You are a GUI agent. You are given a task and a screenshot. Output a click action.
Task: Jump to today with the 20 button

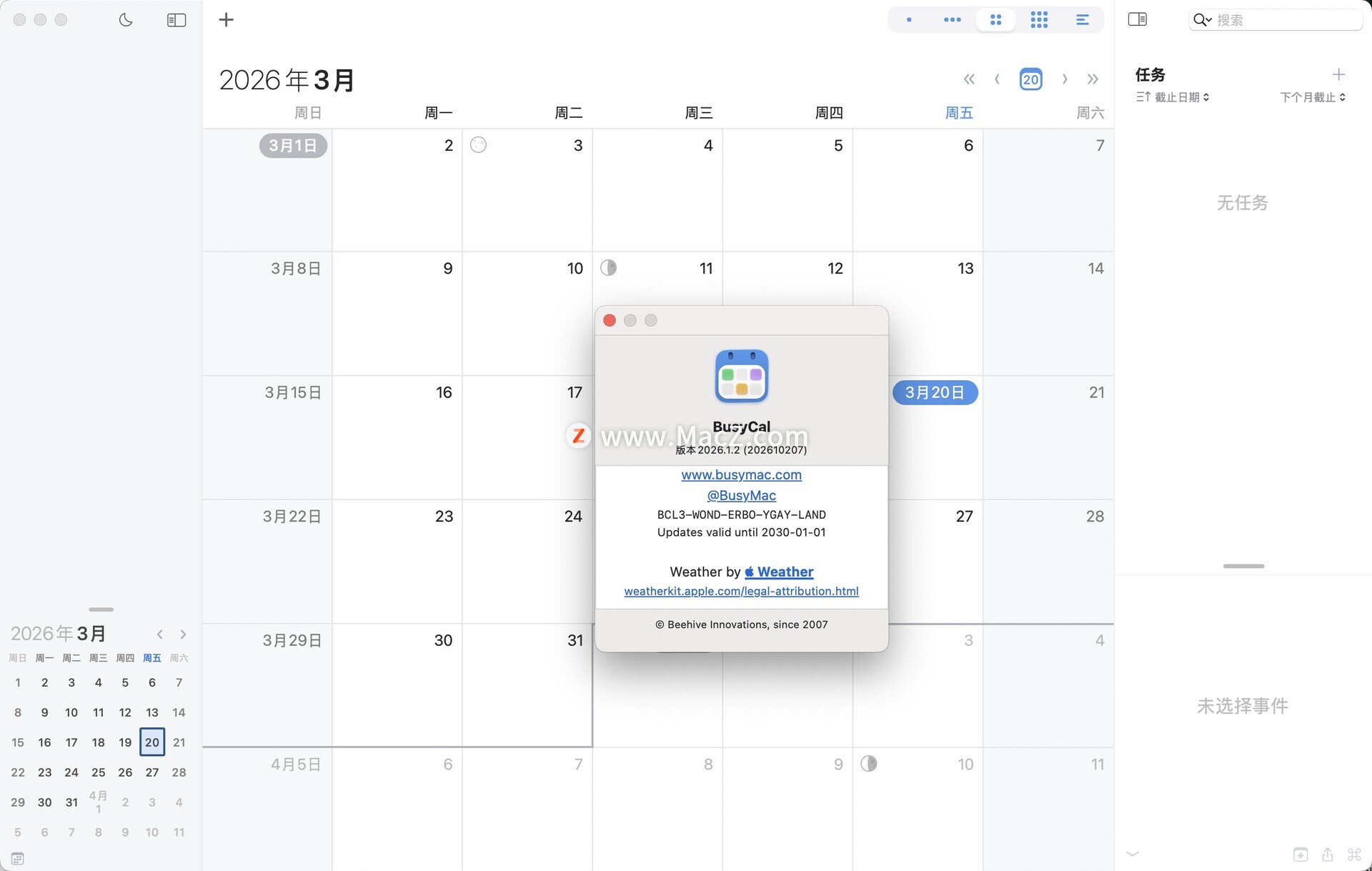tap(1030, 79)
